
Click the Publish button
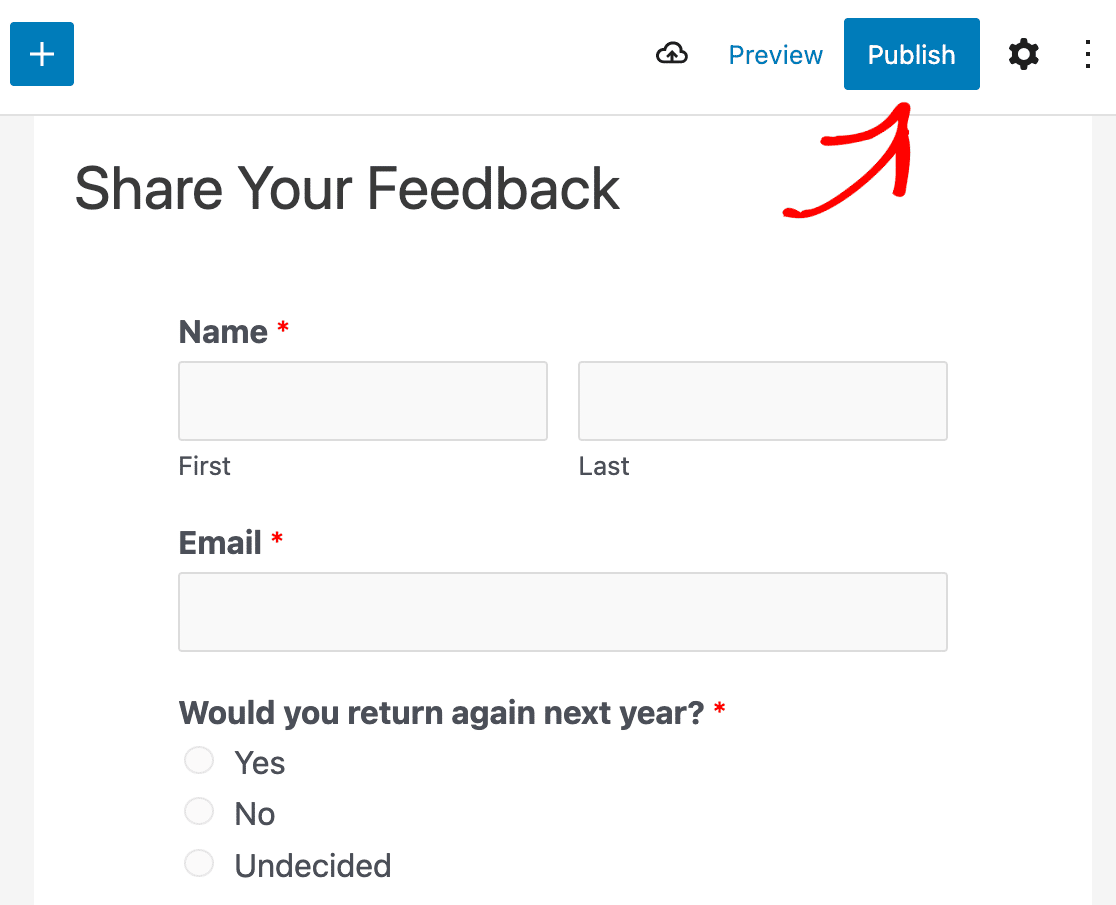[x=912, y=54]
